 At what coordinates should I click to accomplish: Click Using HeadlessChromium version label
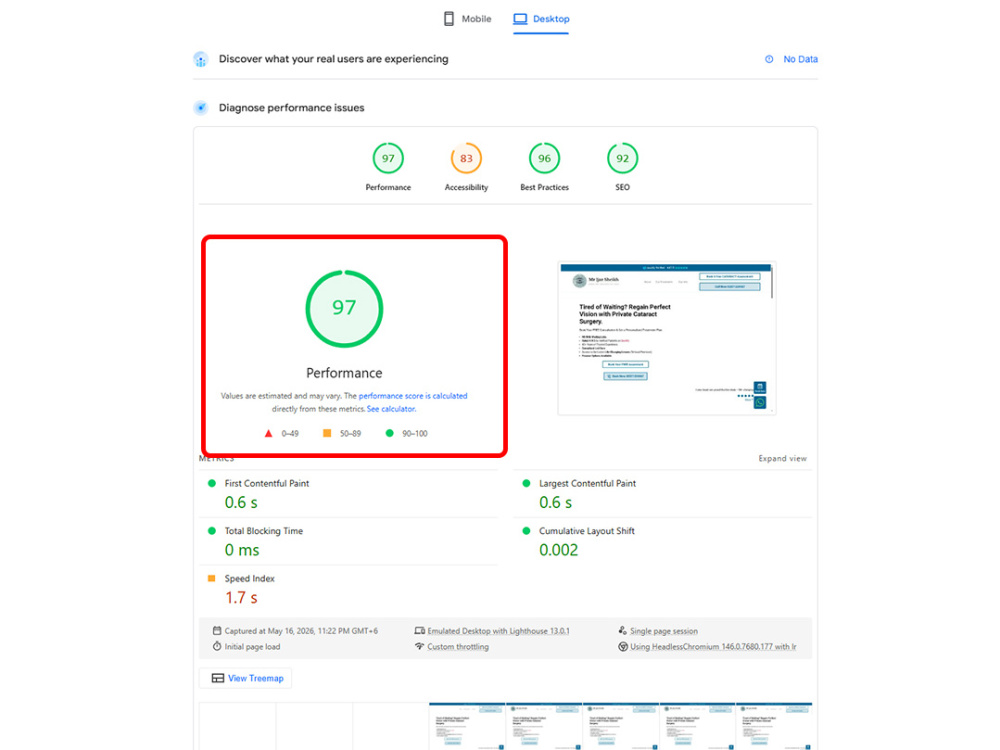coord(713,647)
